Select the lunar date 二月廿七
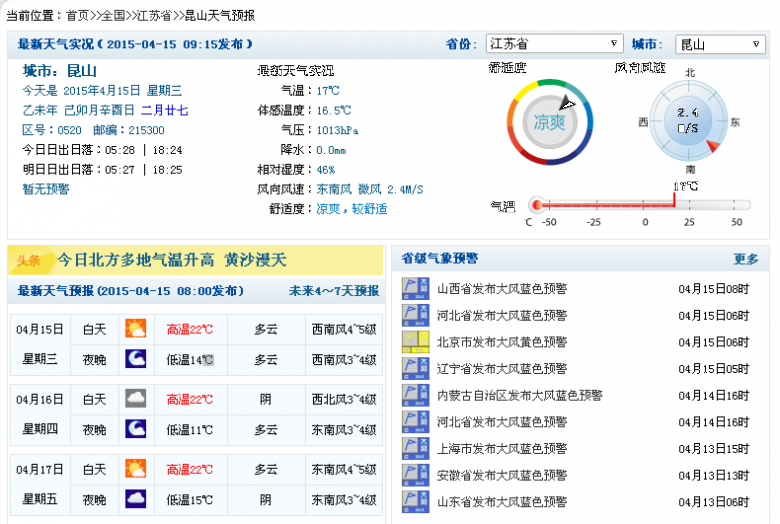The height and width of the screenshot is (524, 780). click(165, 110)
